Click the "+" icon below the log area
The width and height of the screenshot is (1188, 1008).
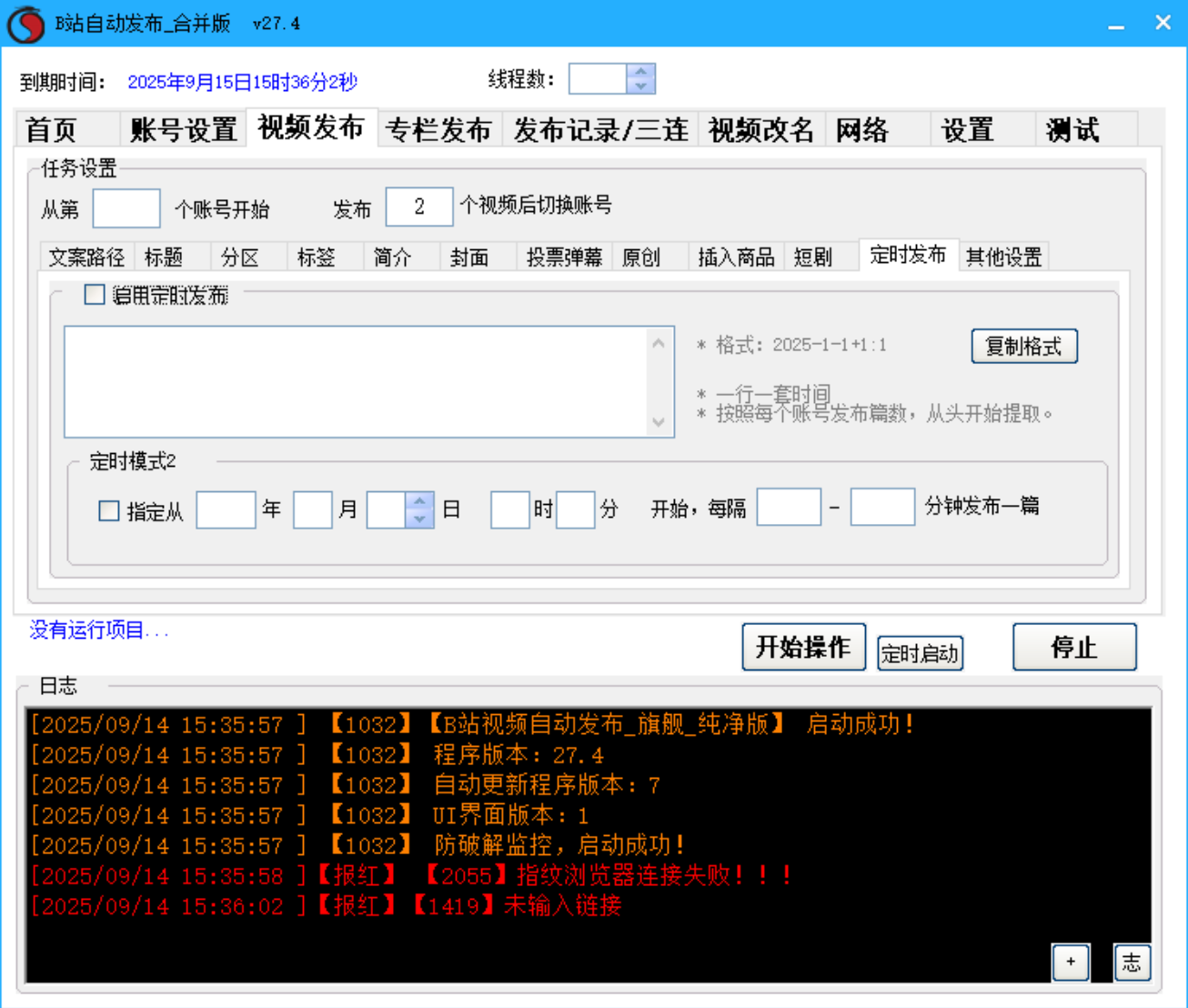coord(1071,963)
